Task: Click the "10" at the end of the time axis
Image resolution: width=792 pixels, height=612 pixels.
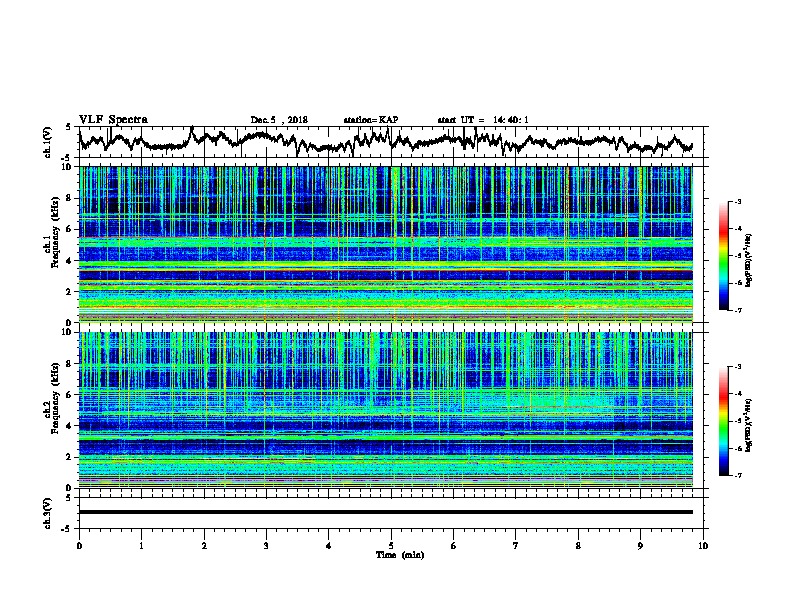Action: (x=703, y=546)
